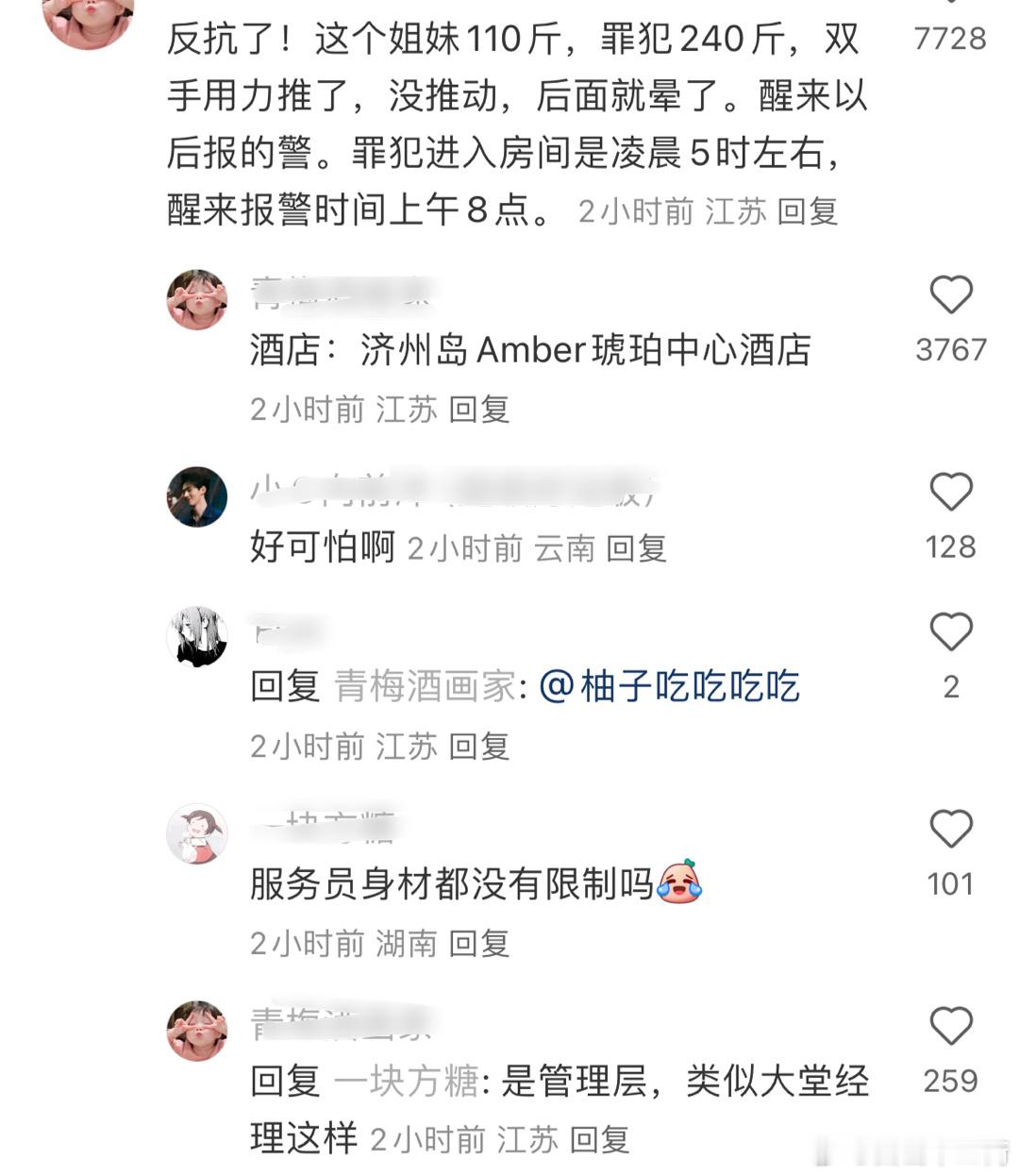The image size is (1019, 1176).
Task: Open the anime avatar beside @柚子吃吃吃吃 comment
Action: tap(197, 636)
